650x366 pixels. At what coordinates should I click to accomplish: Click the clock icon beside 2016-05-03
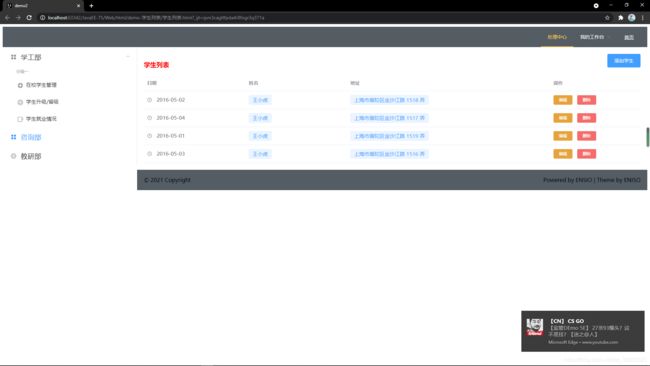(x=150, y=154)
